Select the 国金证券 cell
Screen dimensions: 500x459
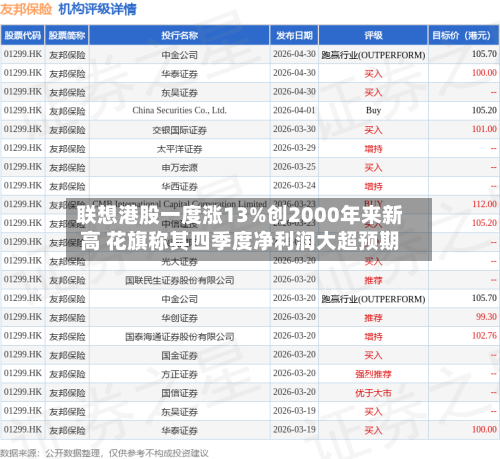179,355
